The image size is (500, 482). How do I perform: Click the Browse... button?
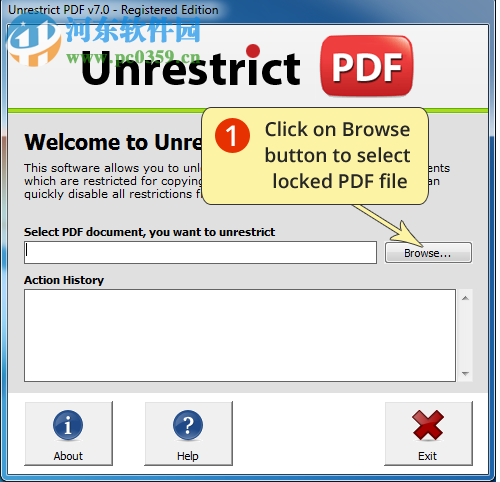tap(428, 253)
